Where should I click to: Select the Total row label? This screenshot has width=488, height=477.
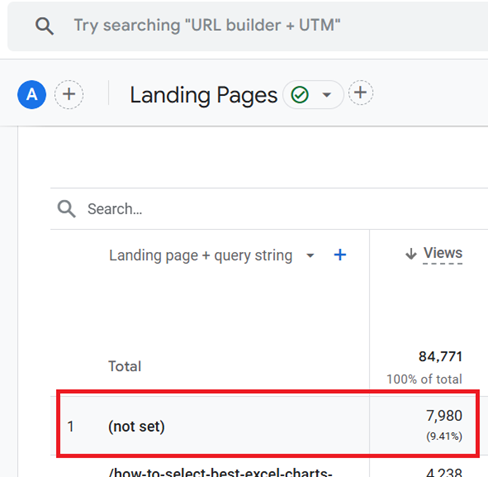125,366
